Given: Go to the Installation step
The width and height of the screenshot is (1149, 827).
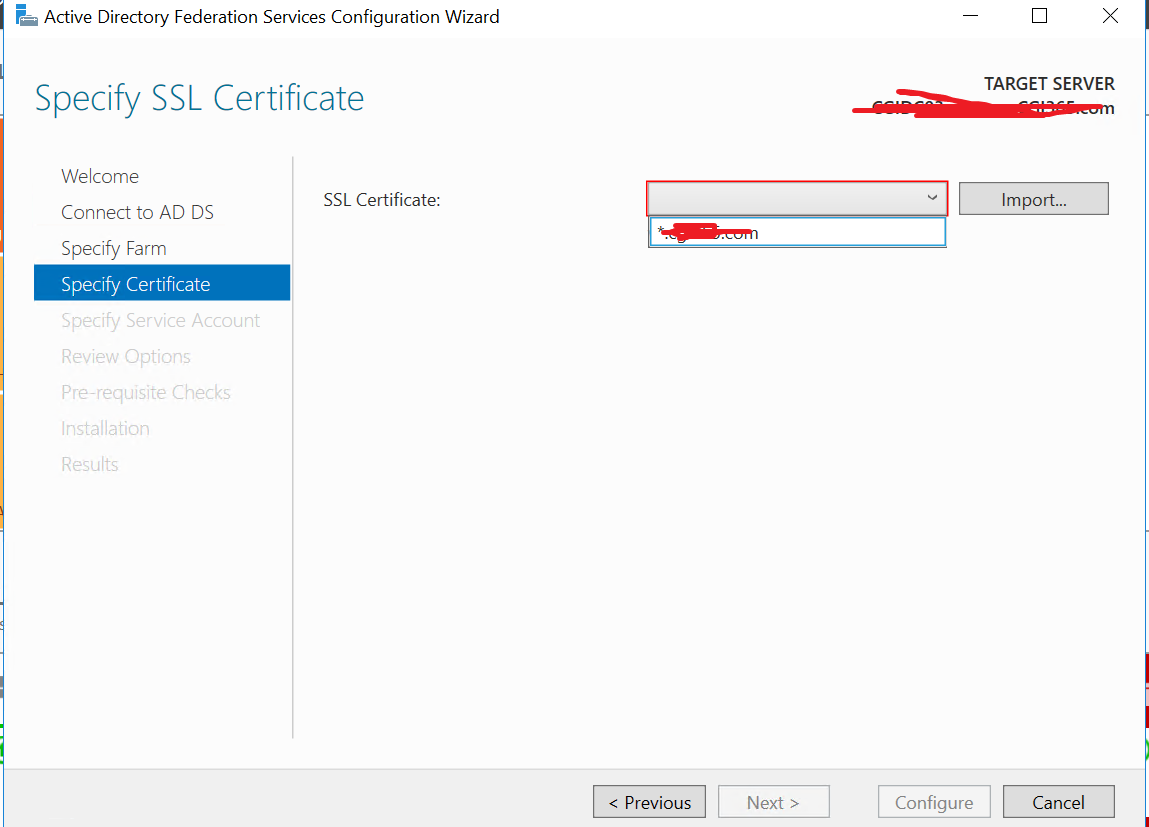Looking at the screenshot, I should coord(105,428).
